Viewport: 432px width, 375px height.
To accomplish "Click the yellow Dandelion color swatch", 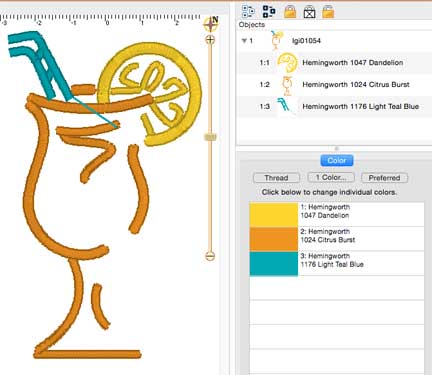I will (274, 214).
